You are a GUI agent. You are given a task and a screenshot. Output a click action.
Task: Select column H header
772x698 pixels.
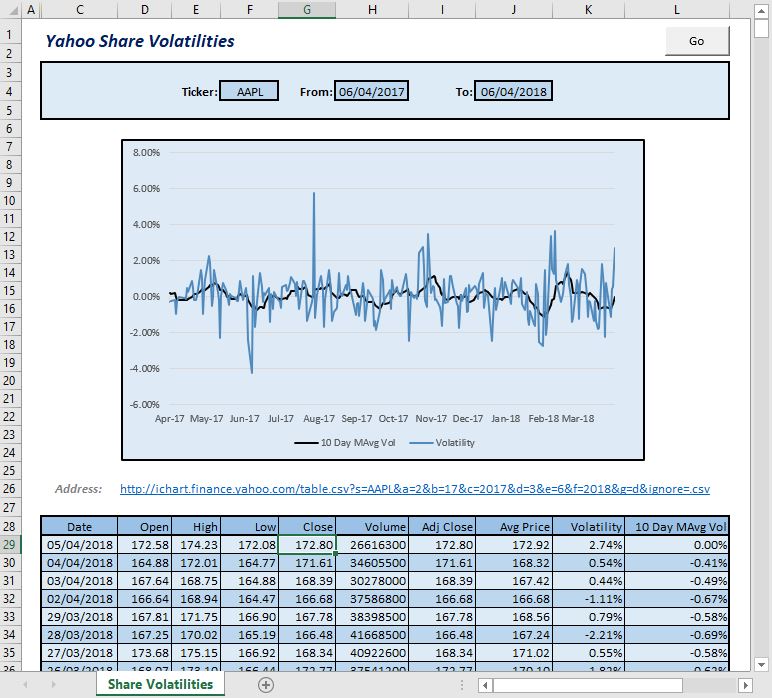point(372,9)
